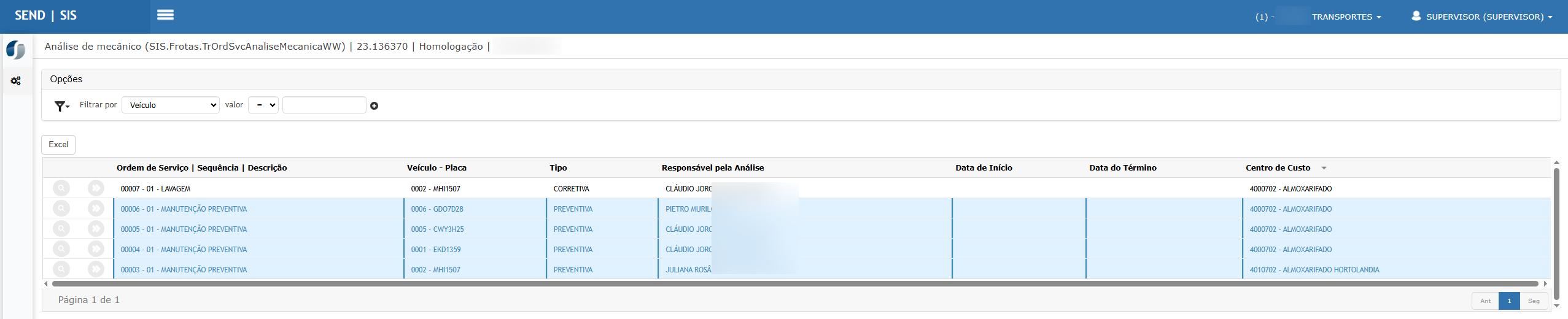Select page 1 in pagination

point(1509,301)
